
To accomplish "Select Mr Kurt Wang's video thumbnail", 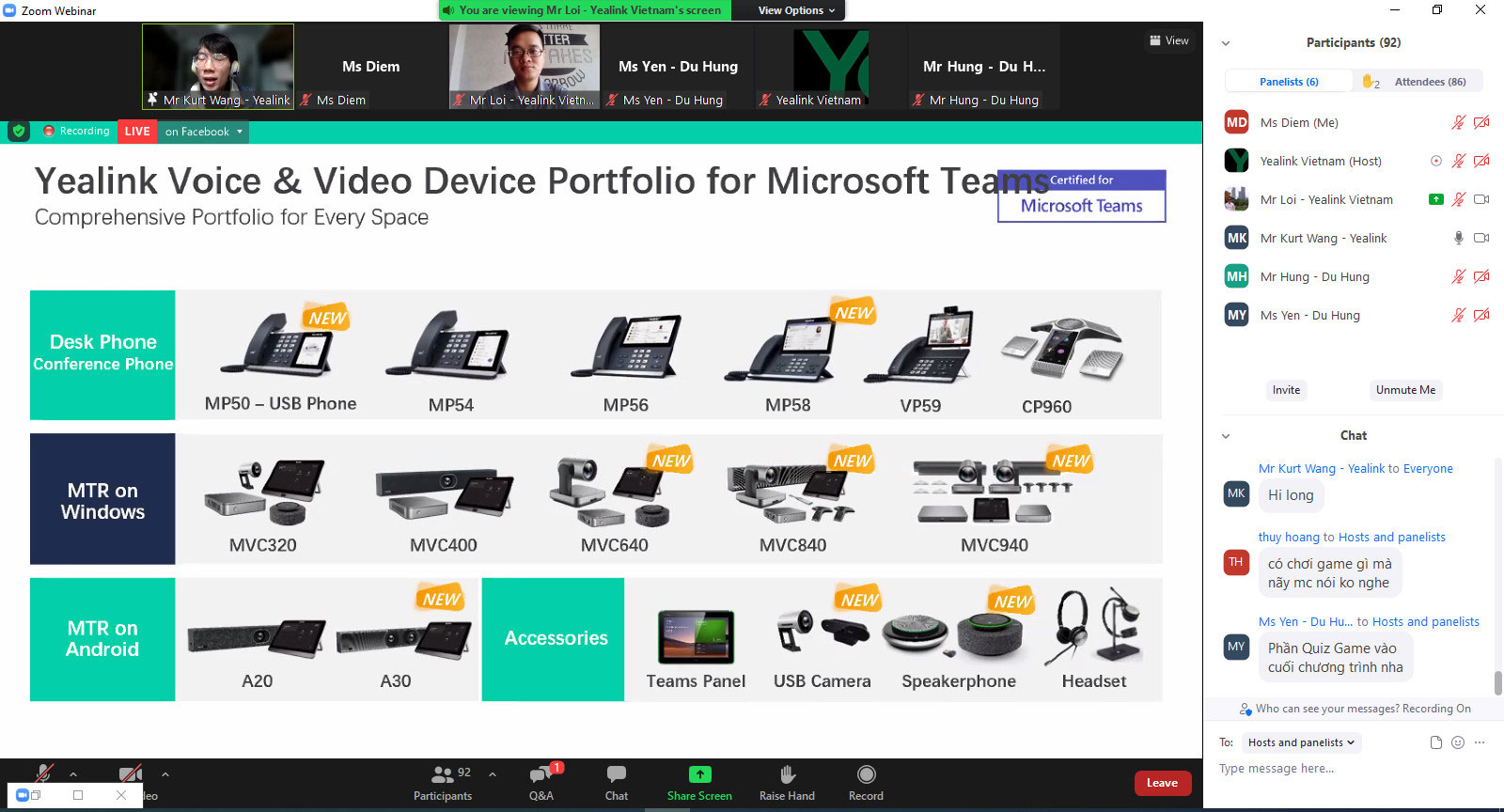I will (218, 67).
